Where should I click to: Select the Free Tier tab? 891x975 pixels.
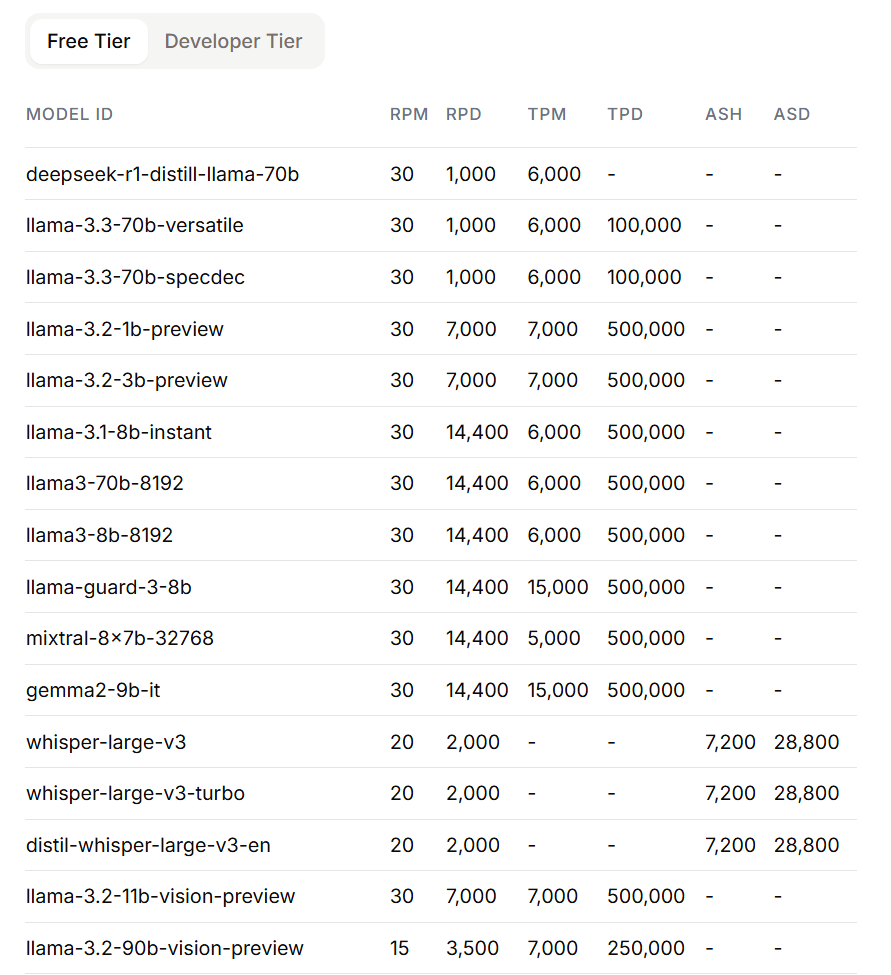tap(89, 42)
